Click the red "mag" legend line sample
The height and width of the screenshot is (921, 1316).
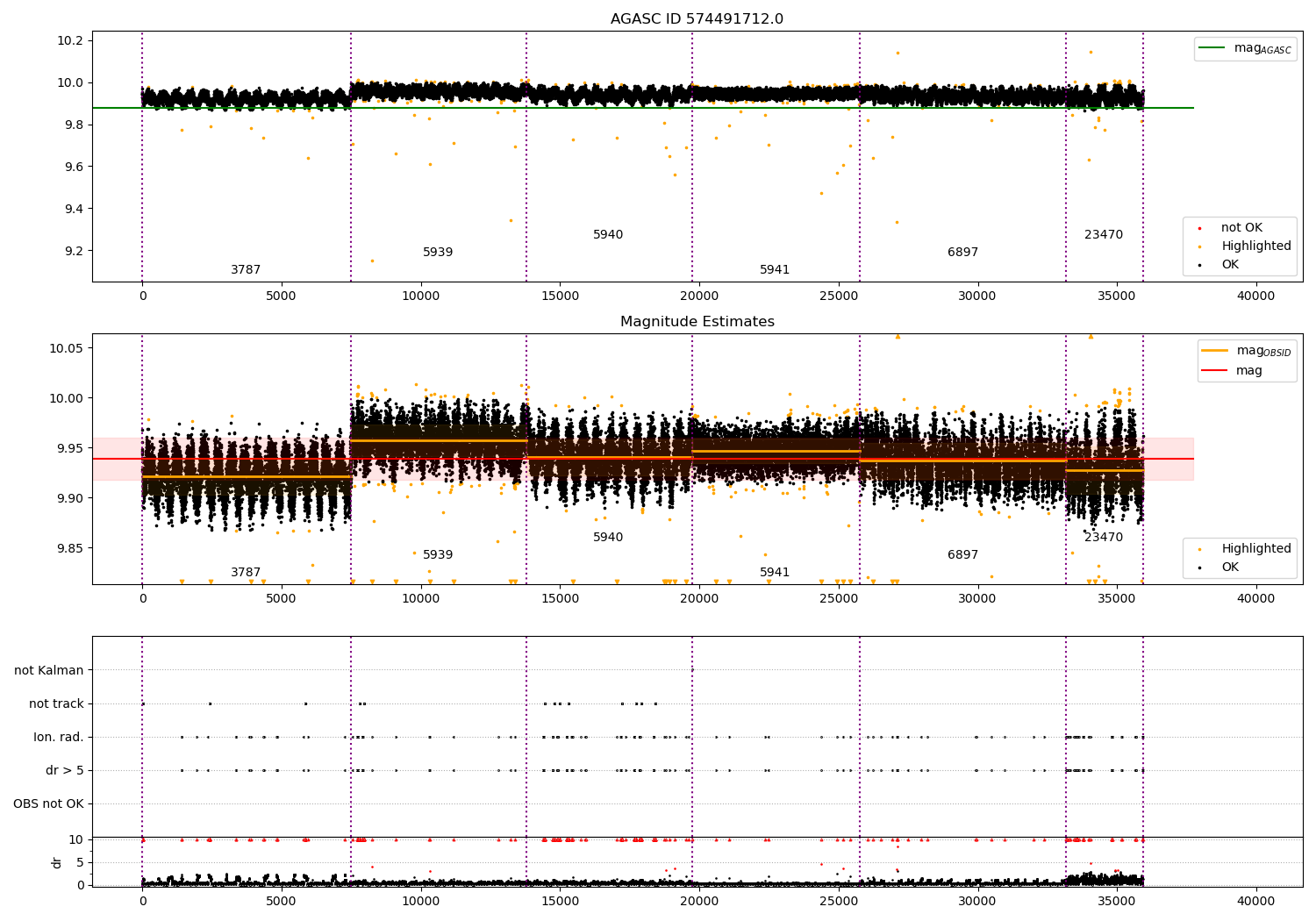pyautogui.click(x=1215, y=371)
